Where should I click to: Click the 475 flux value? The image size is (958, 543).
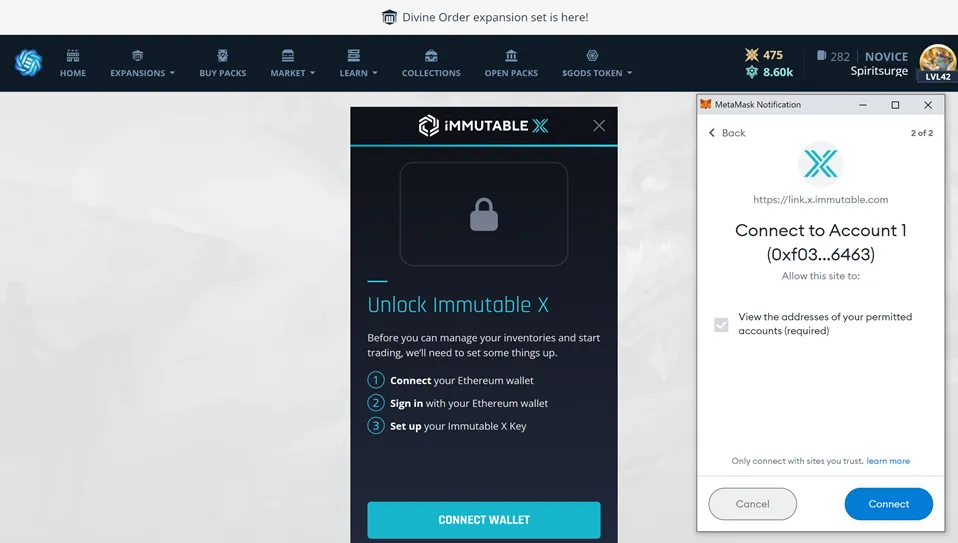(773, 55)
